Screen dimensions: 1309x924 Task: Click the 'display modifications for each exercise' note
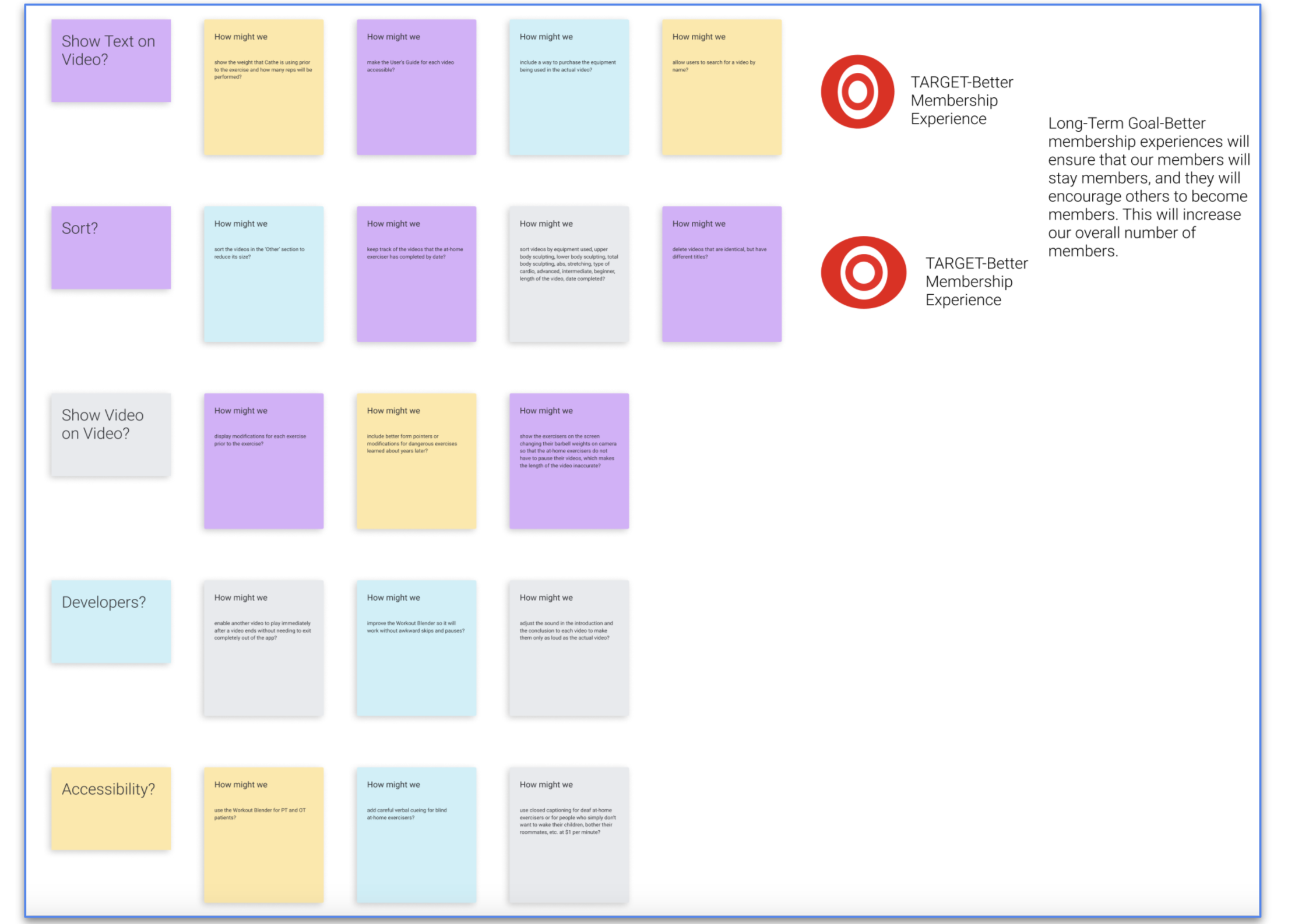coord(263,461)
